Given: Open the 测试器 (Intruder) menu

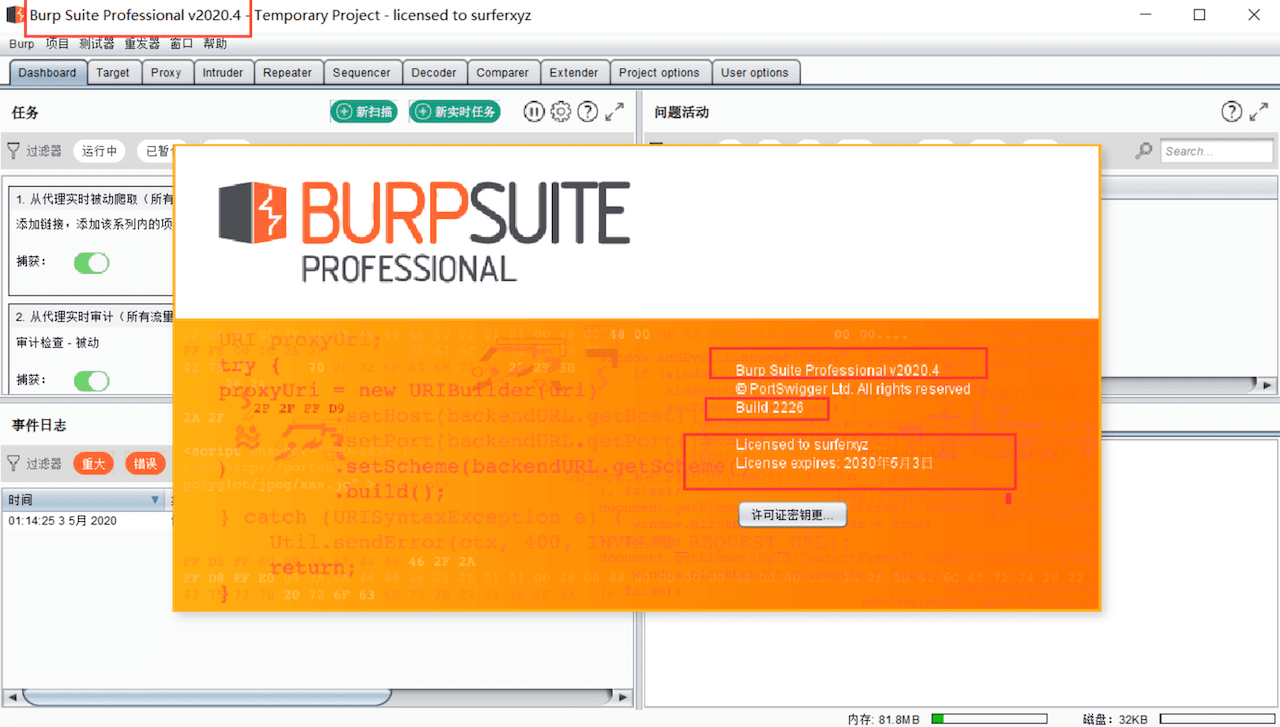Looking at the screenshot, I should pos(97,44).
